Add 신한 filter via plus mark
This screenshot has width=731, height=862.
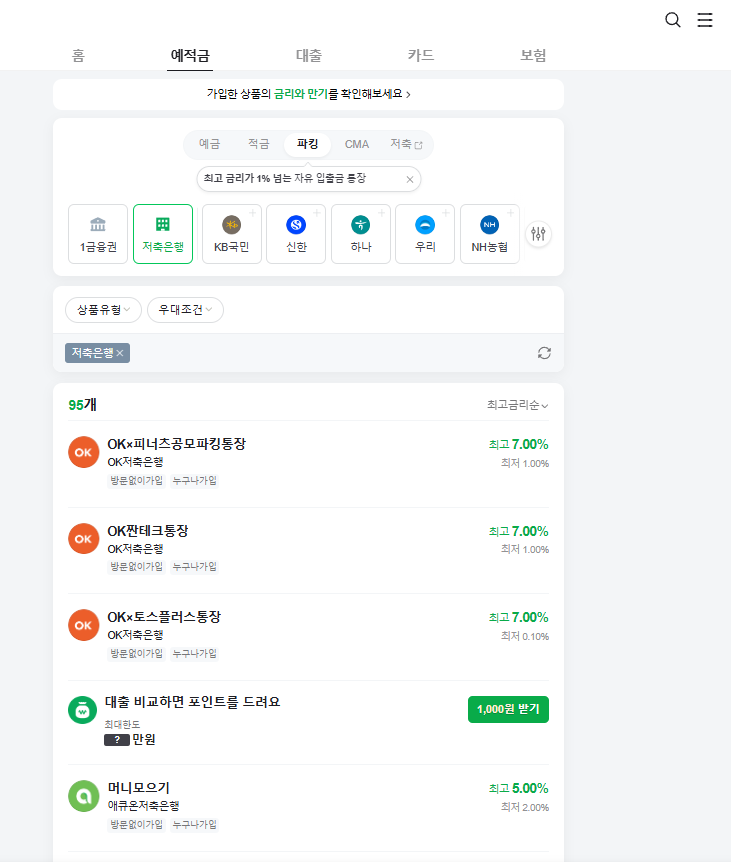pos(317,213)
